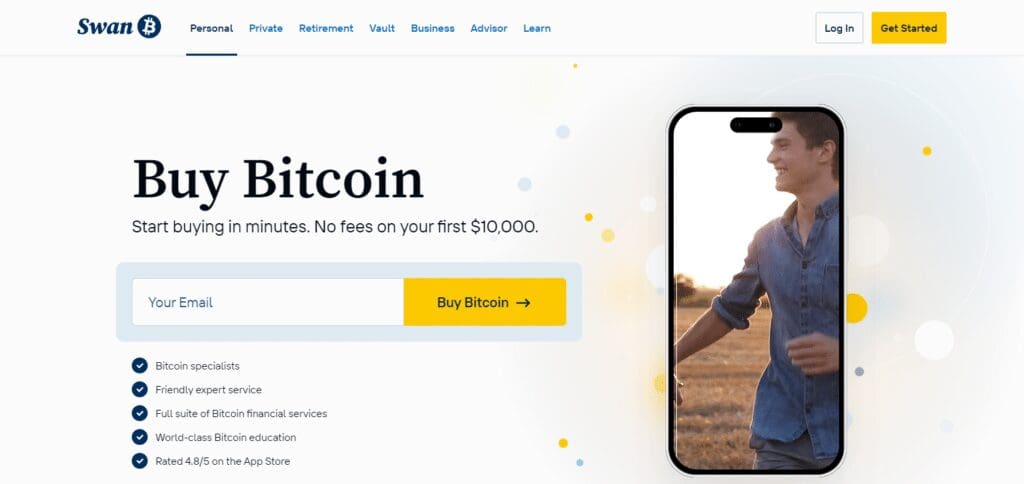Navigate to the Business page
This screenshot has width=1024, height=484.
[432, 28]
